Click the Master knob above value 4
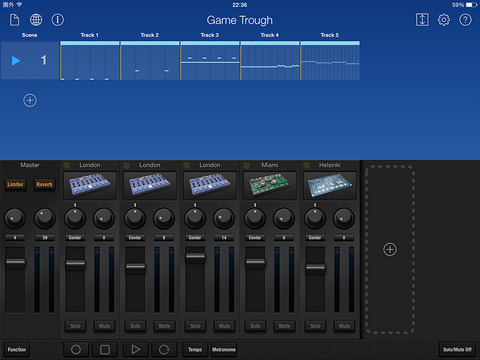This screenshot has width=480, height=360. tap(15, 218)
